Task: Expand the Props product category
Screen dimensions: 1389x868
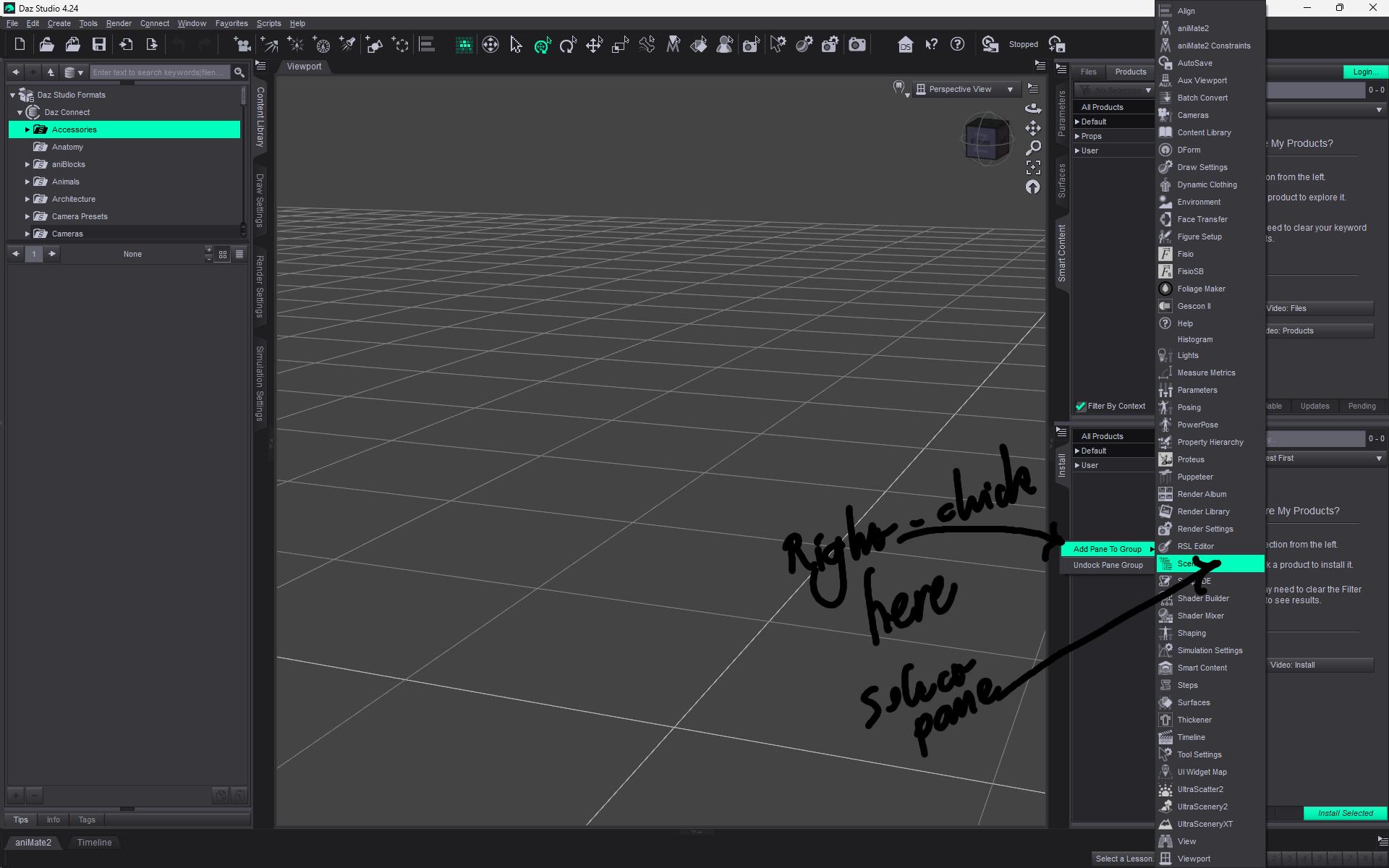Action: (x=1077, y=136)
